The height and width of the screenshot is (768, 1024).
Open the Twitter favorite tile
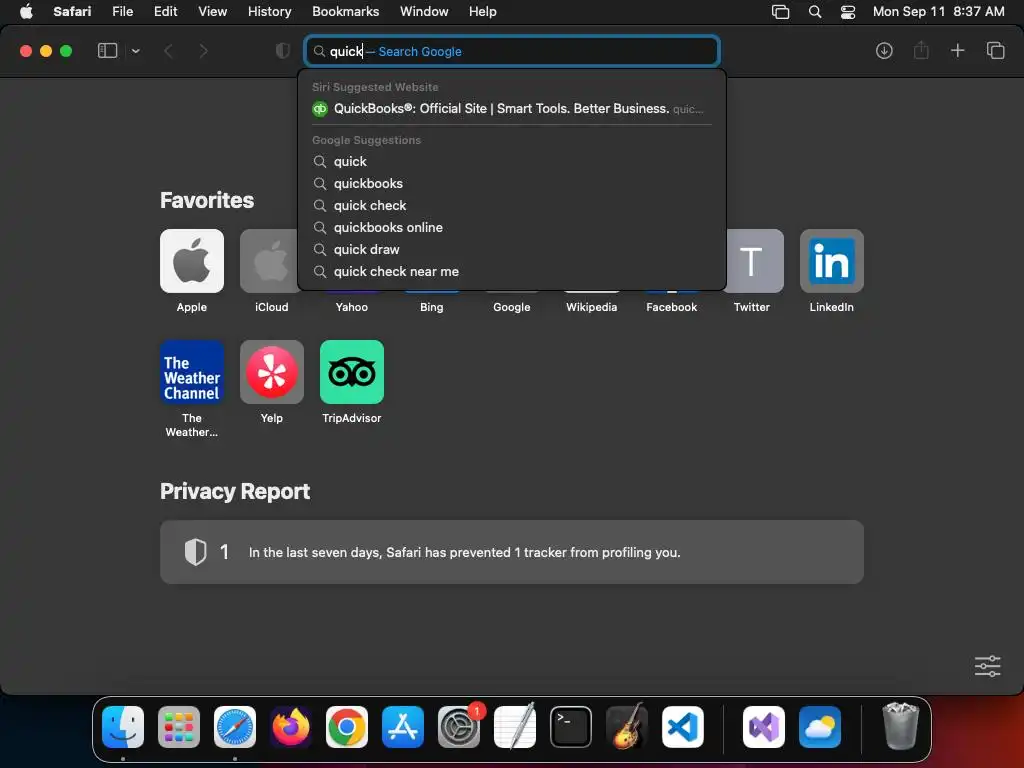coord(754,261)
